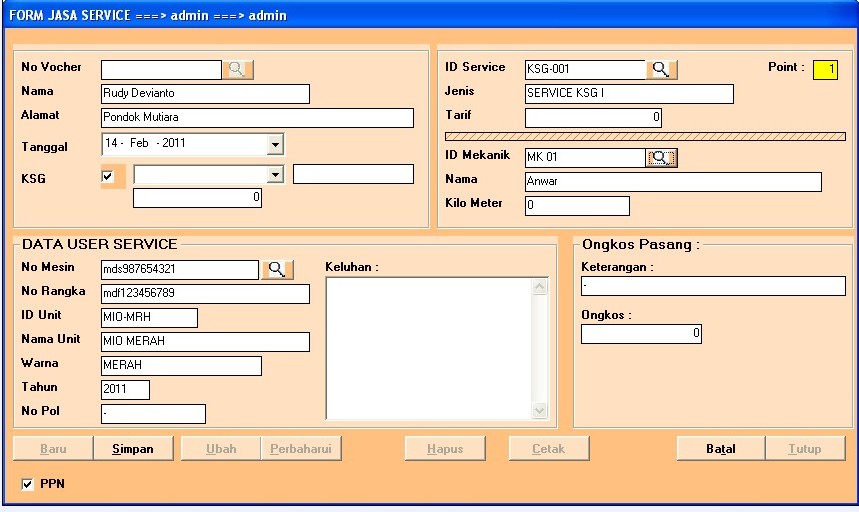Focus the No Vocher input field
Viewport: 859px width, 512px height.
coord(162,70)
